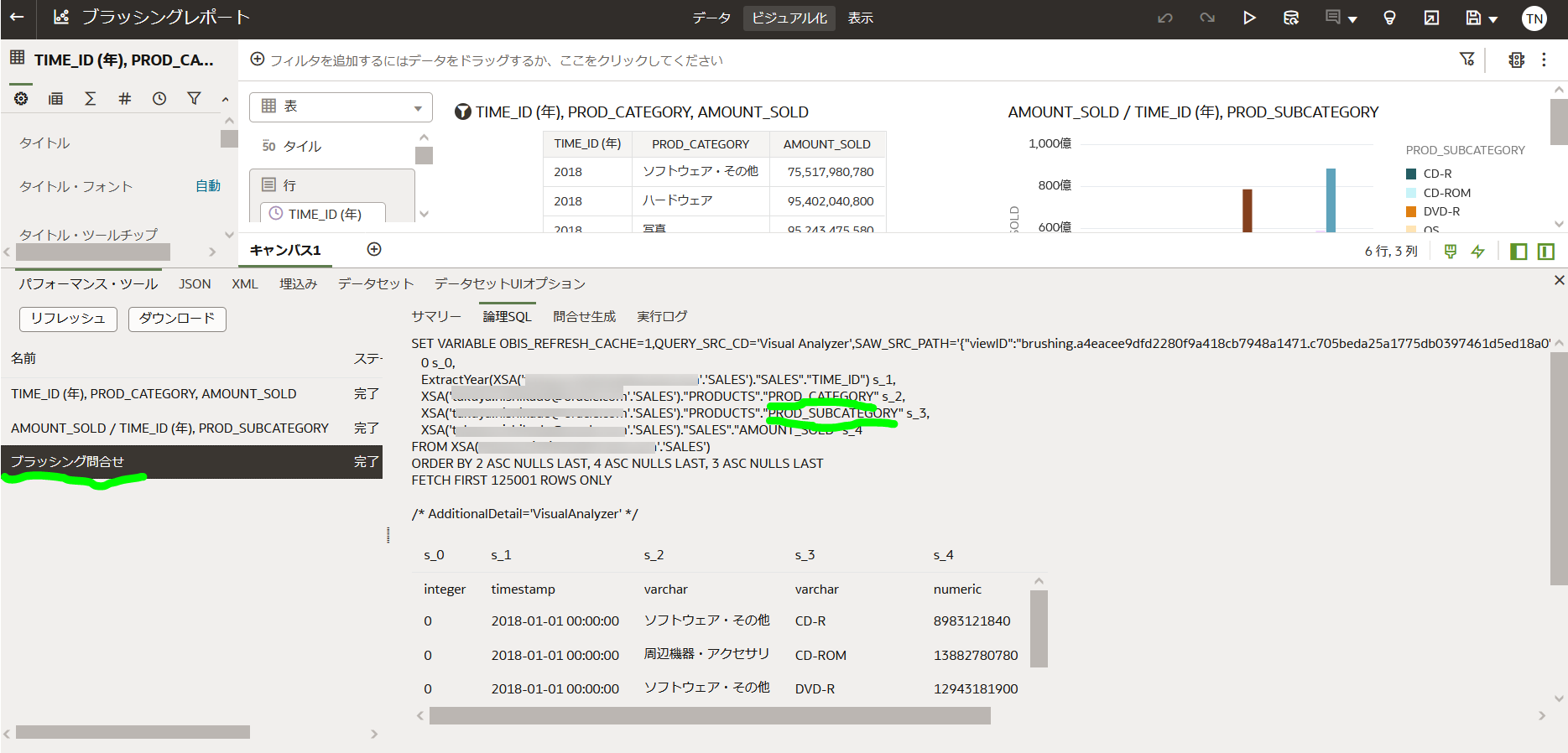Image resolution: width=1568 pixels, height=753 pixels.
Task: Open the filter properties funnel tab
Action: 194,98
